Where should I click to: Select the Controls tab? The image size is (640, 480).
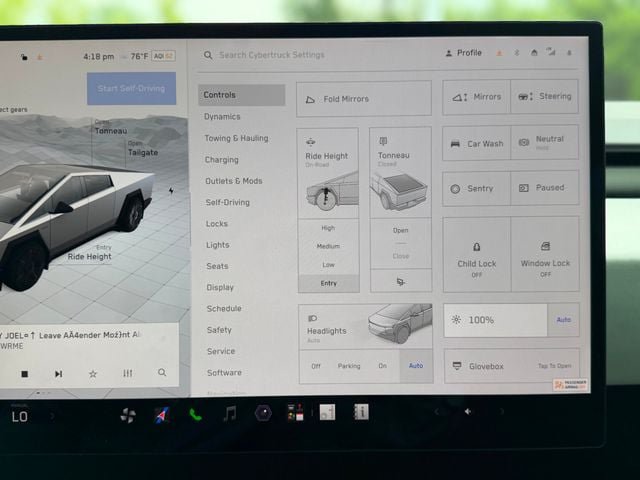[242, 95]
